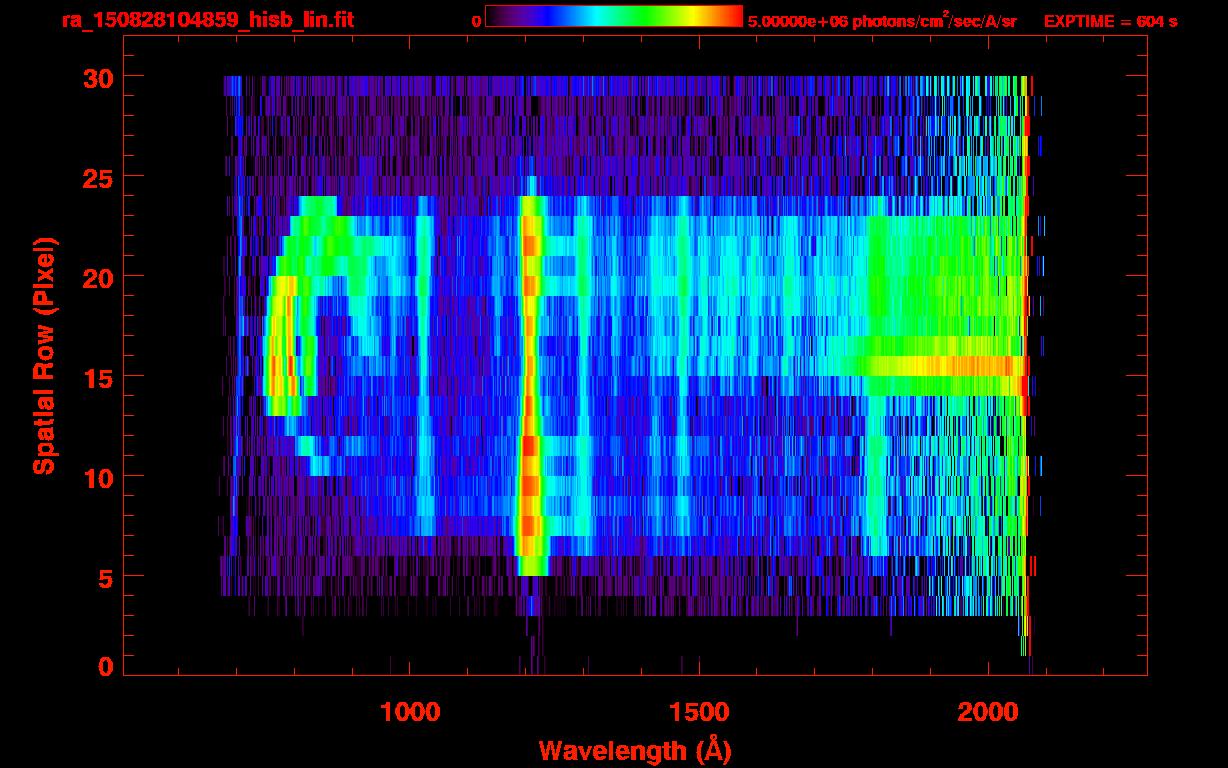Click the file name ra_150828104859_hisb_lin.fit title

point(206,21)
